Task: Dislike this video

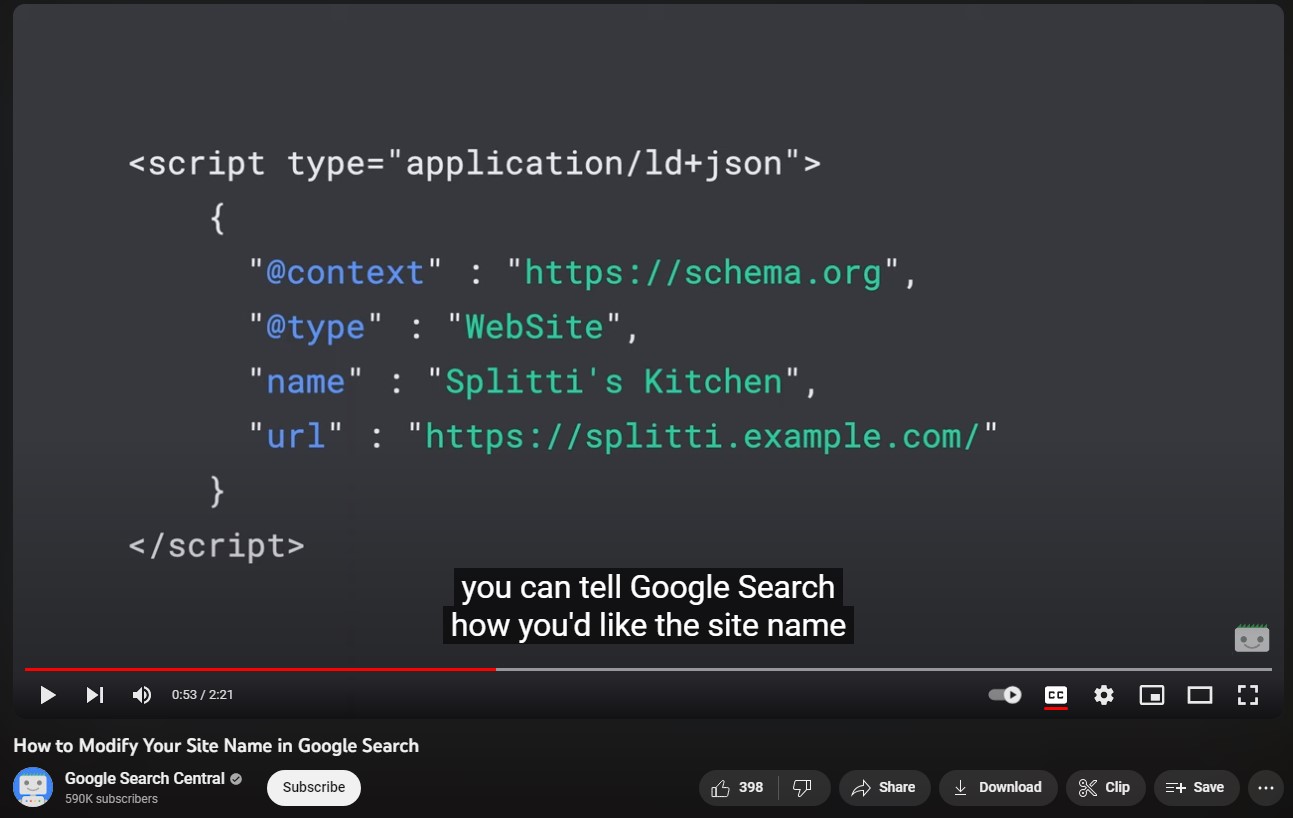Action: click(803, 788)
